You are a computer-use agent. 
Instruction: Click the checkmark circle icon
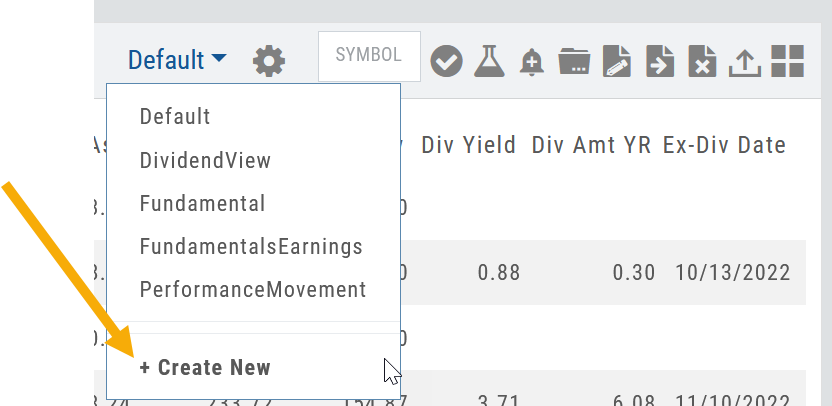click(x=446, y=61)
